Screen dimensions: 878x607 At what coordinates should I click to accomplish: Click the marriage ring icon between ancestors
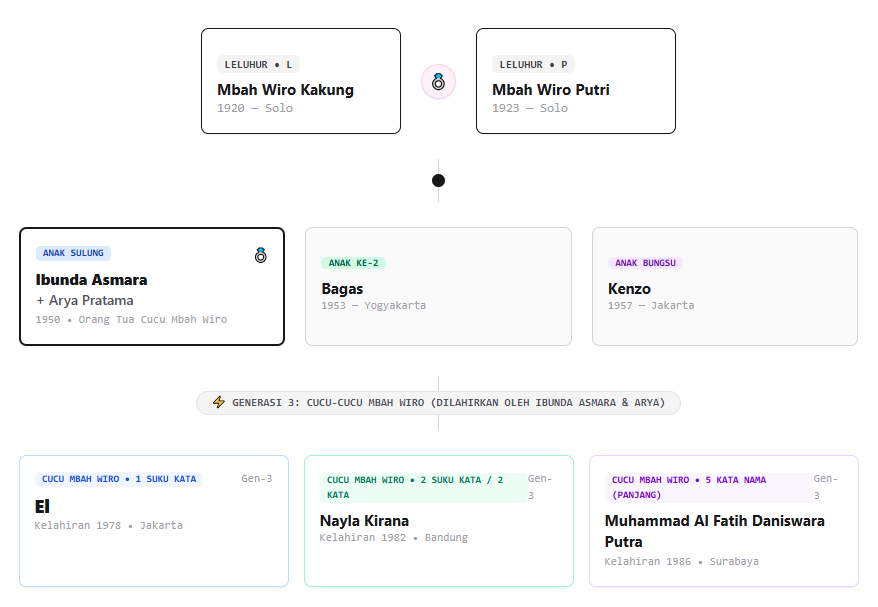[x=438, y=82]
